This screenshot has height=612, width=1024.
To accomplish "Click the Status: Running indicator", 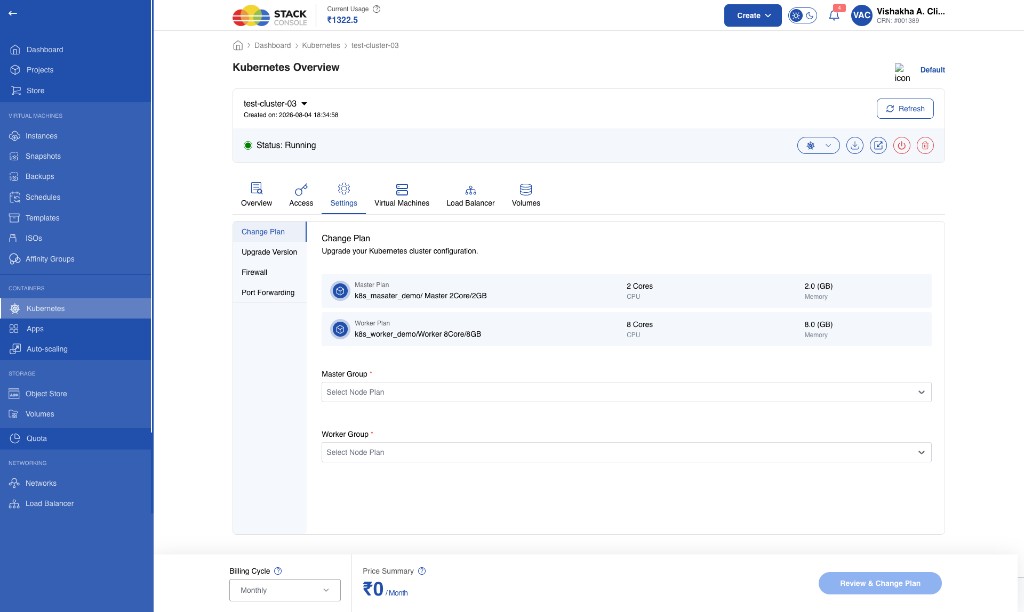I will click(280, 146).
